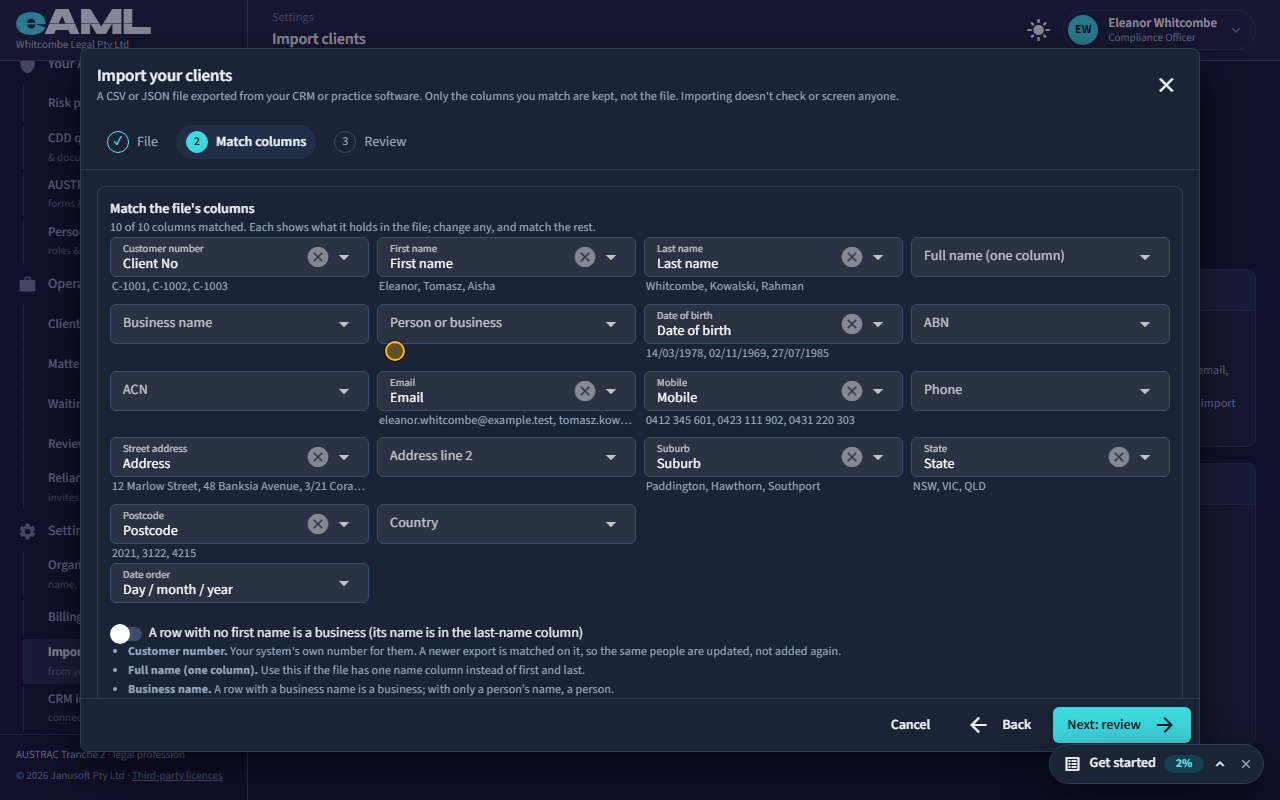
Task: Clear the Suburb column match
Action: 852,457
